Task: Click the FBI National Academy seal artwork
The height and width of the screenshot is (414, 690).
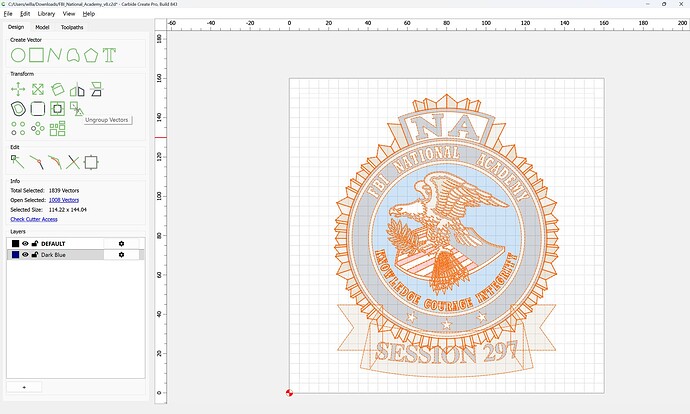Action: pyautogui.click(x=446, y=235)
